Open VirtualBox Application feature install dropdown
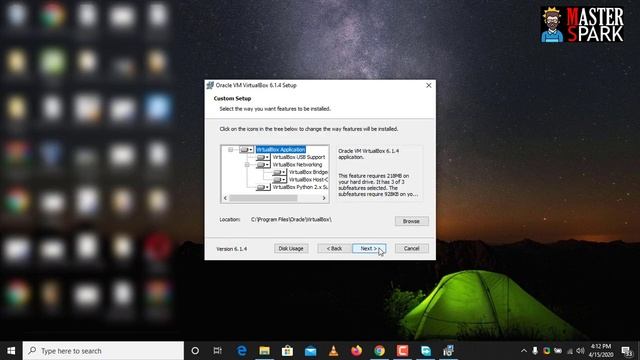This screenshot has width=640, height=360. point(246,150)
